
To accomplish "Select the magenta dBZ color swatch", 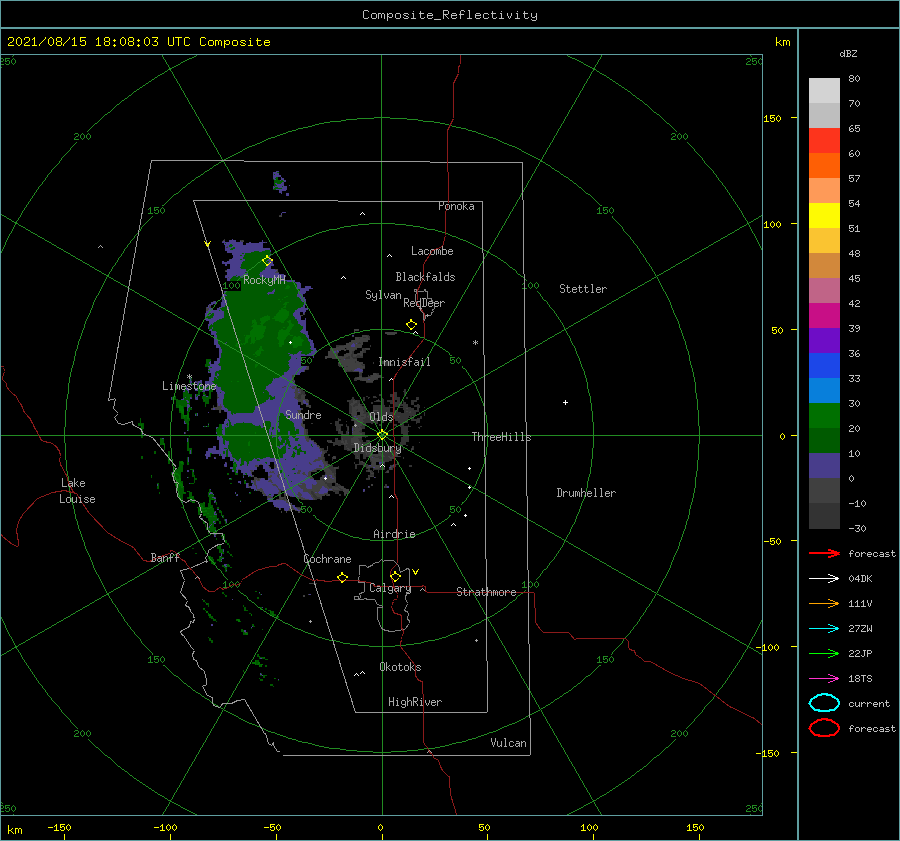I will click(824, 316).
